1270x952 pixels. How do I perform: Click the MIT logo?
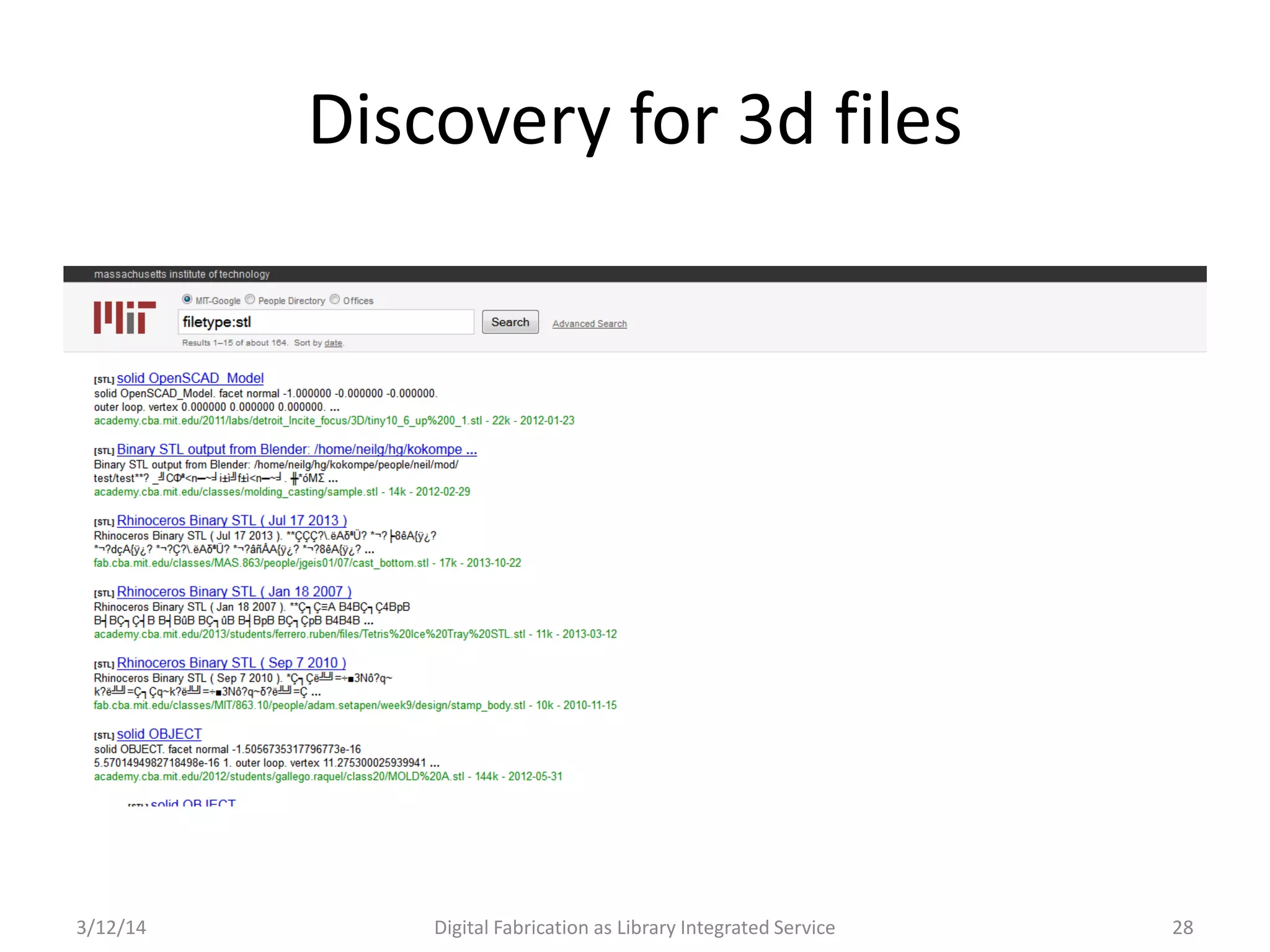[x=125, y=317]
